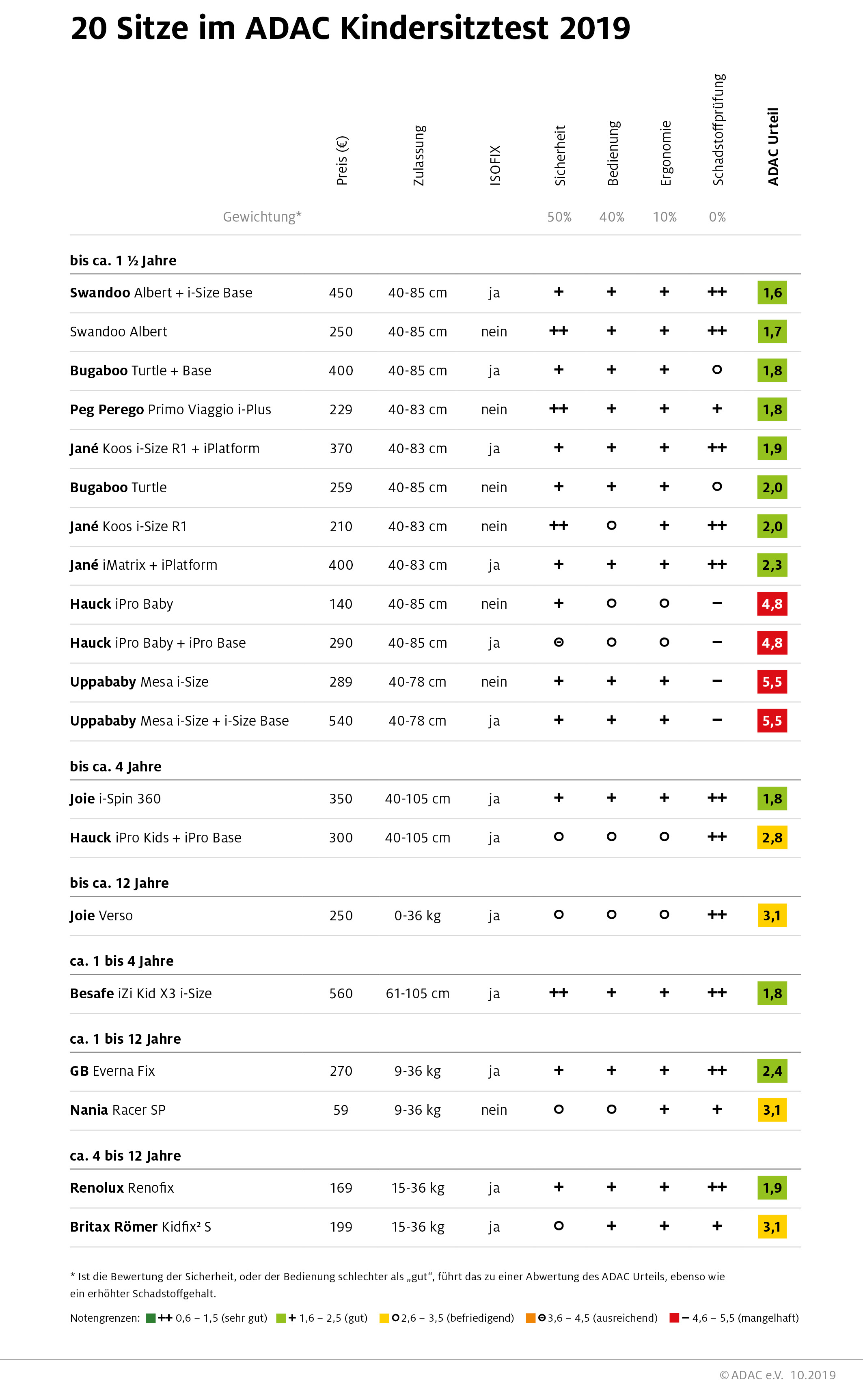Click Sicherheit symbol for Hauck iPro Baby + iPro Base

pos(559,642)
